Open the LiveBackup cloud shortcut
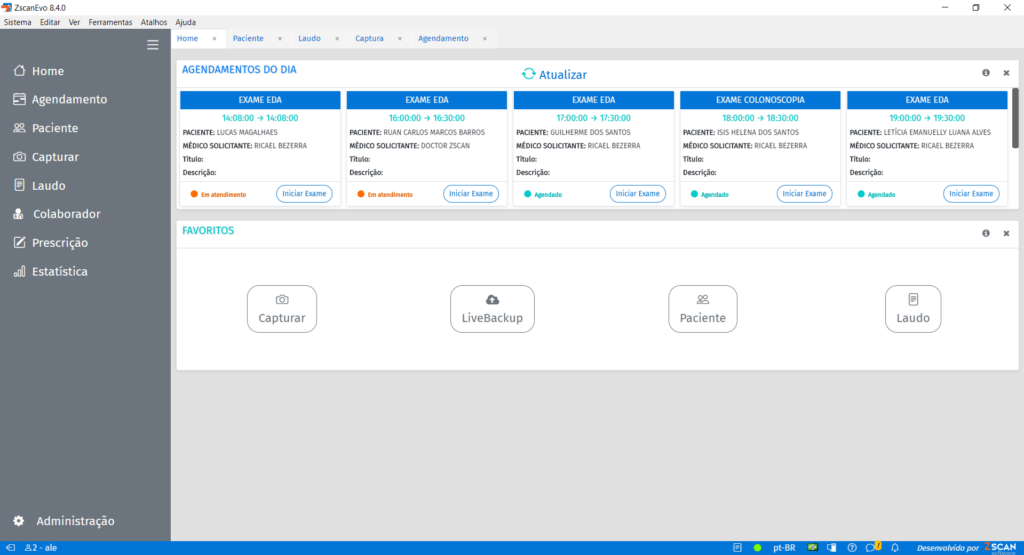Viewport: 1024px width, 555px height. click(x=492, y=309)
